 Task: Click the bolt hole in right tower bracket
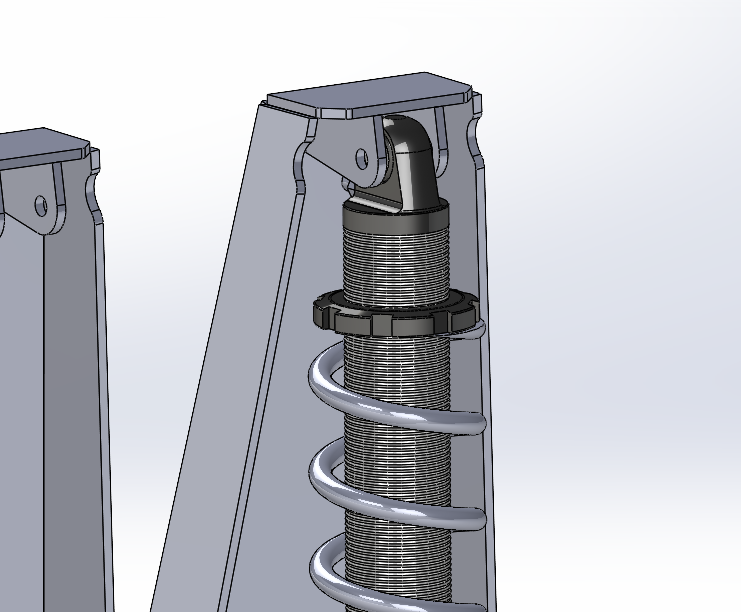pos(362,158)
